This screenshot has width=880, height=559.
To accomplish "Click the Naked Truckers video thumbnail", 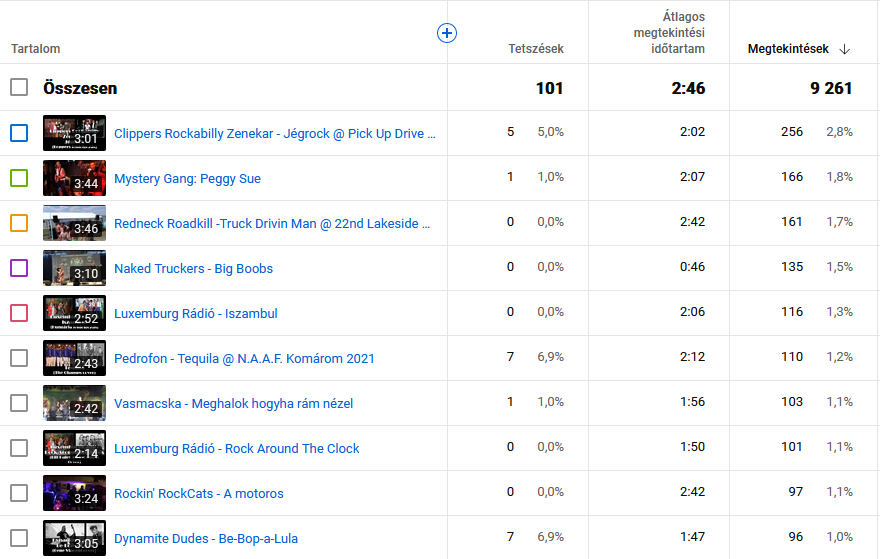I will [x=74, y=268].
